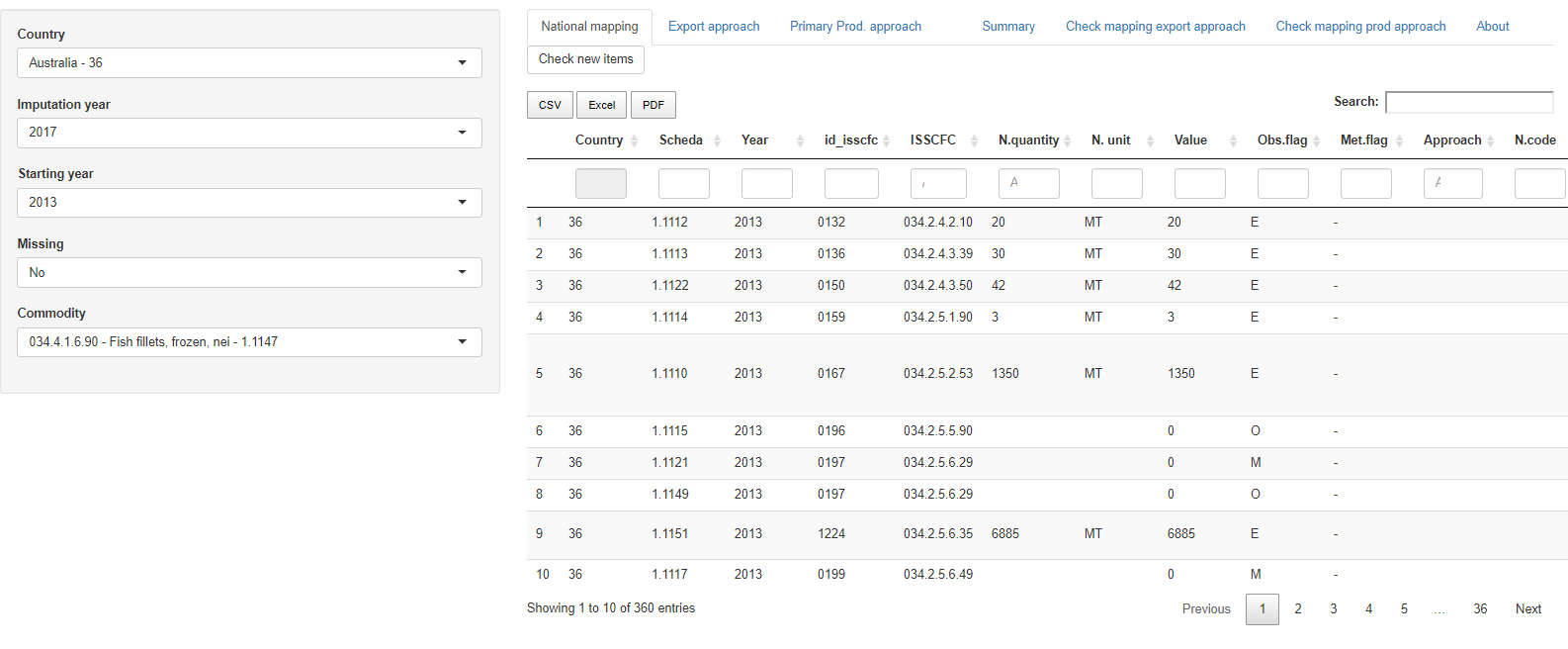Sort table by the ISSCFC column

coord(933,140)
